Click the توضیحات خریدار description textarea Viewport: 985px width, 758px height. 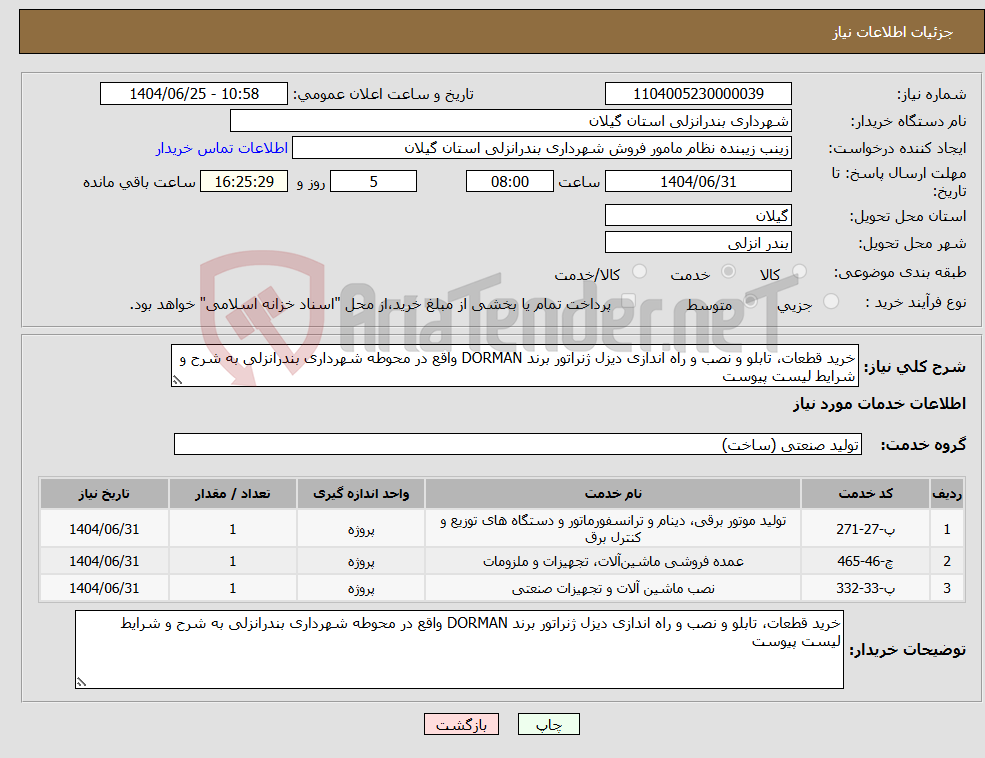pos(460,648)
